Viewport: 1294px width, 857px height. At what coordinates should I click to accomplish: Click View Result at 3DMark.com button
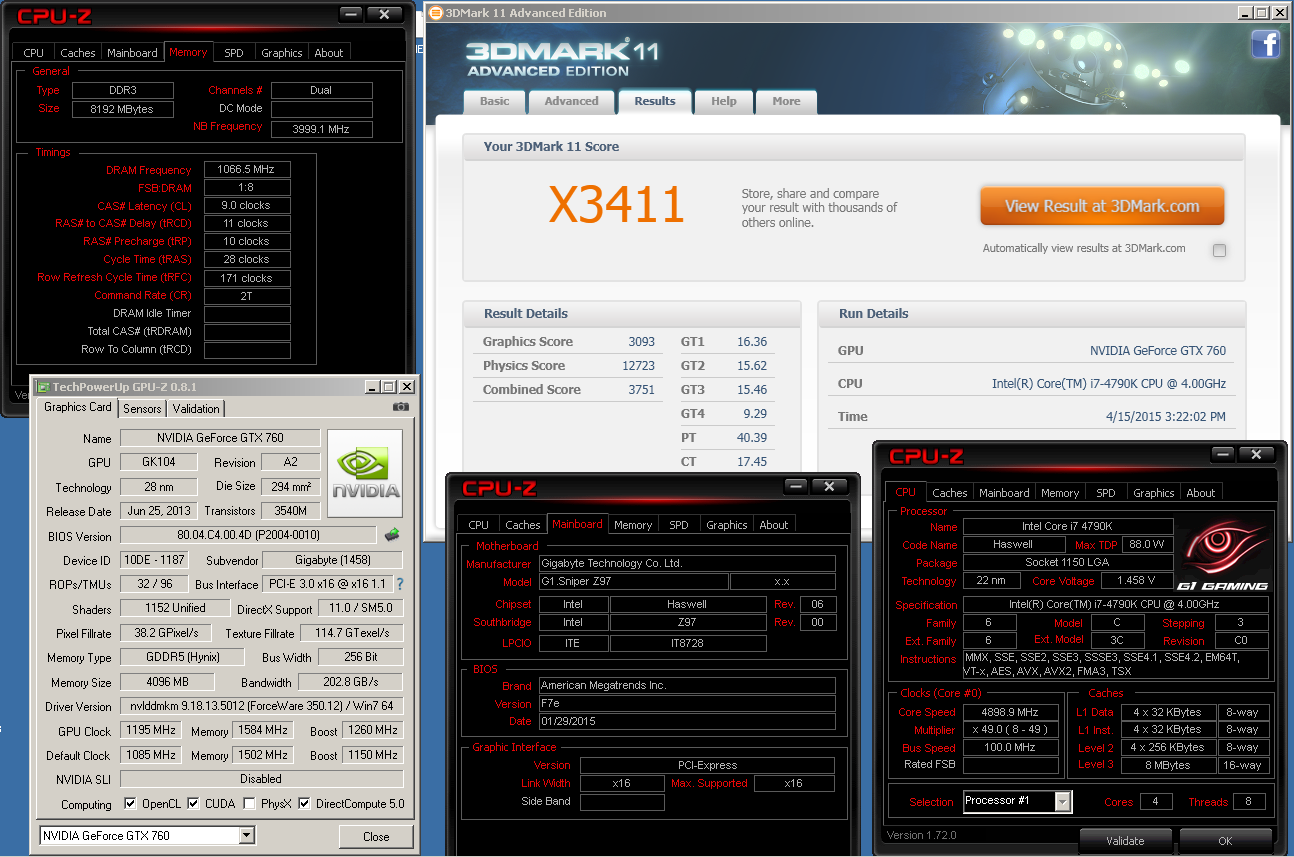1102,206
